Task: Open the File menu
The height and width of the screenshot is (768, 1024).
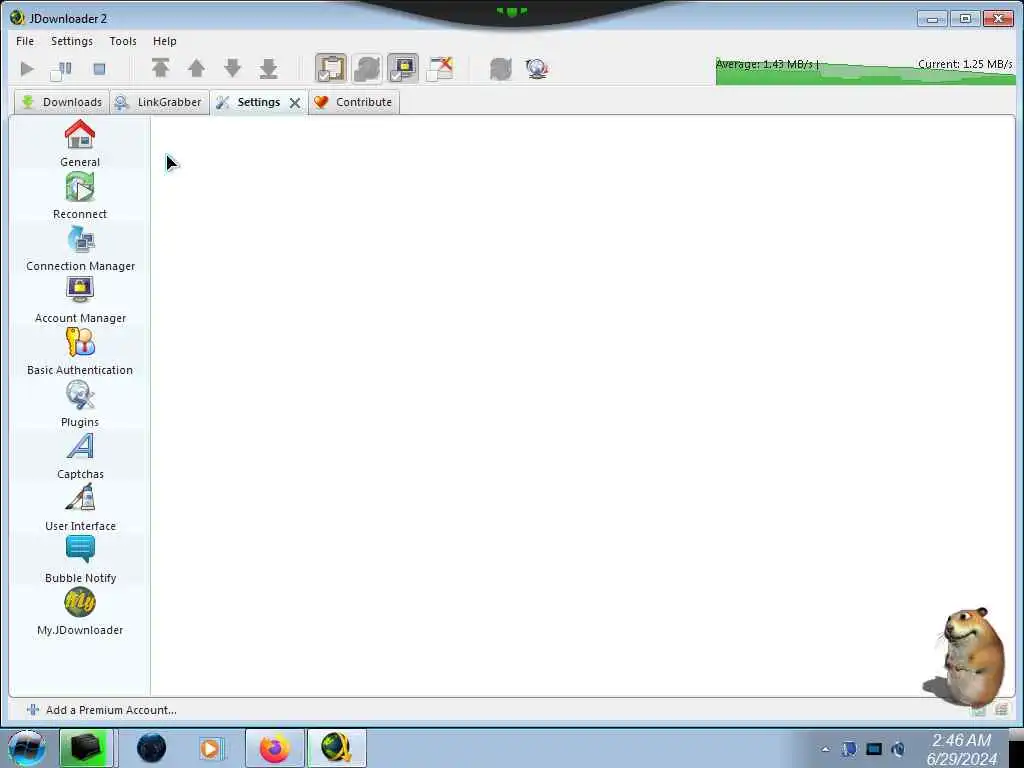Action: click(25, 40)
